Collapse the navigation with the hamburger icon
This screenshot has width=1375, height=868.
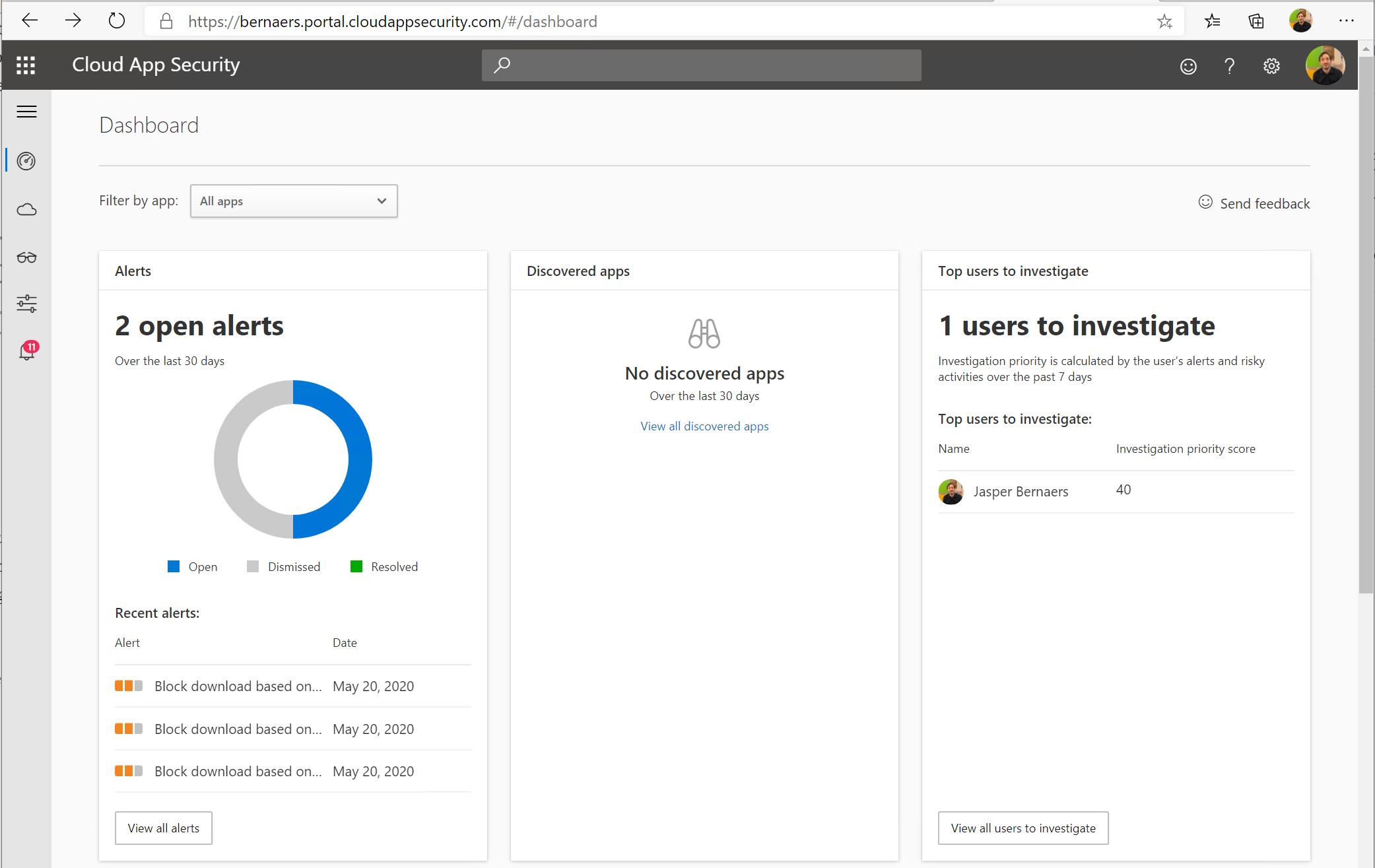[x=26, y=112]
